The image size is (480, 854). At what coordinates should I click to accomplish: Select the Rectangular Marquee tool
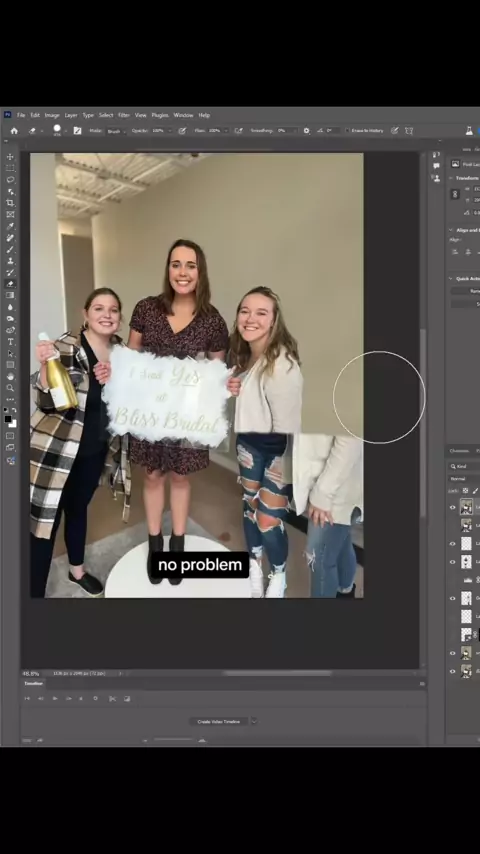10,168
